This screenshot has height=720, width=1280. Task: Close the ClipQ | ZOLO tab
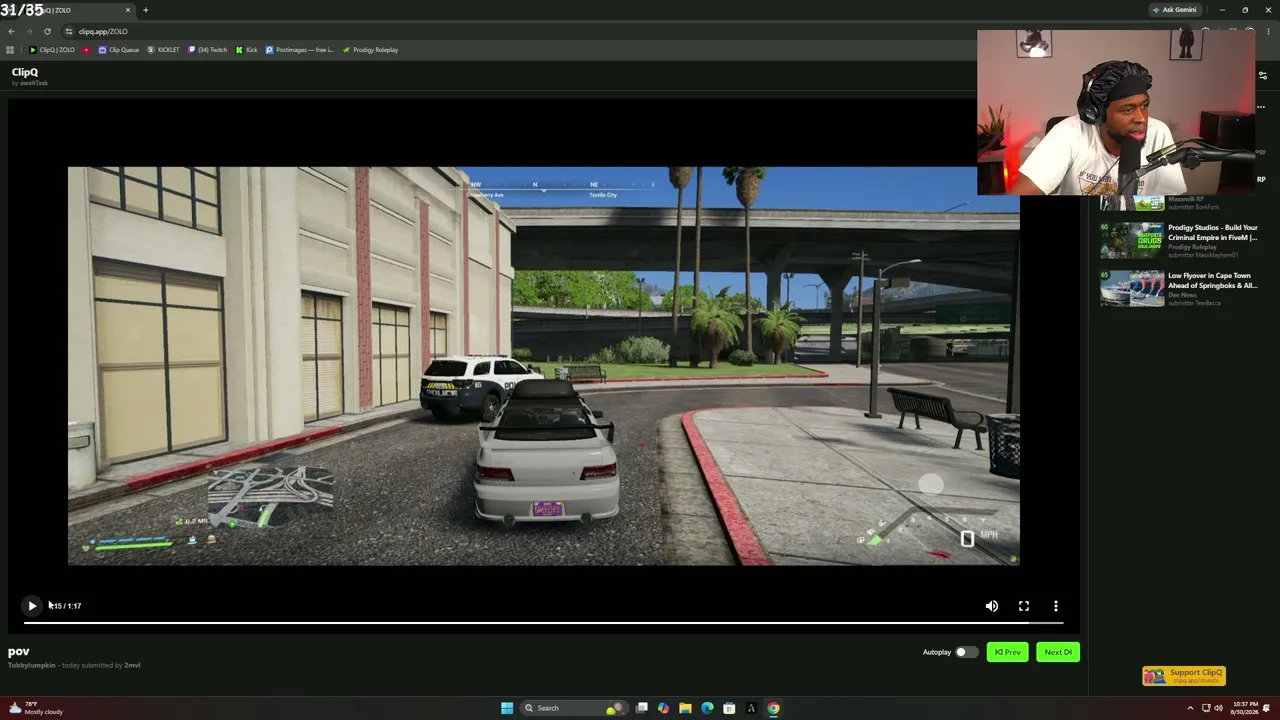(129, 10)
